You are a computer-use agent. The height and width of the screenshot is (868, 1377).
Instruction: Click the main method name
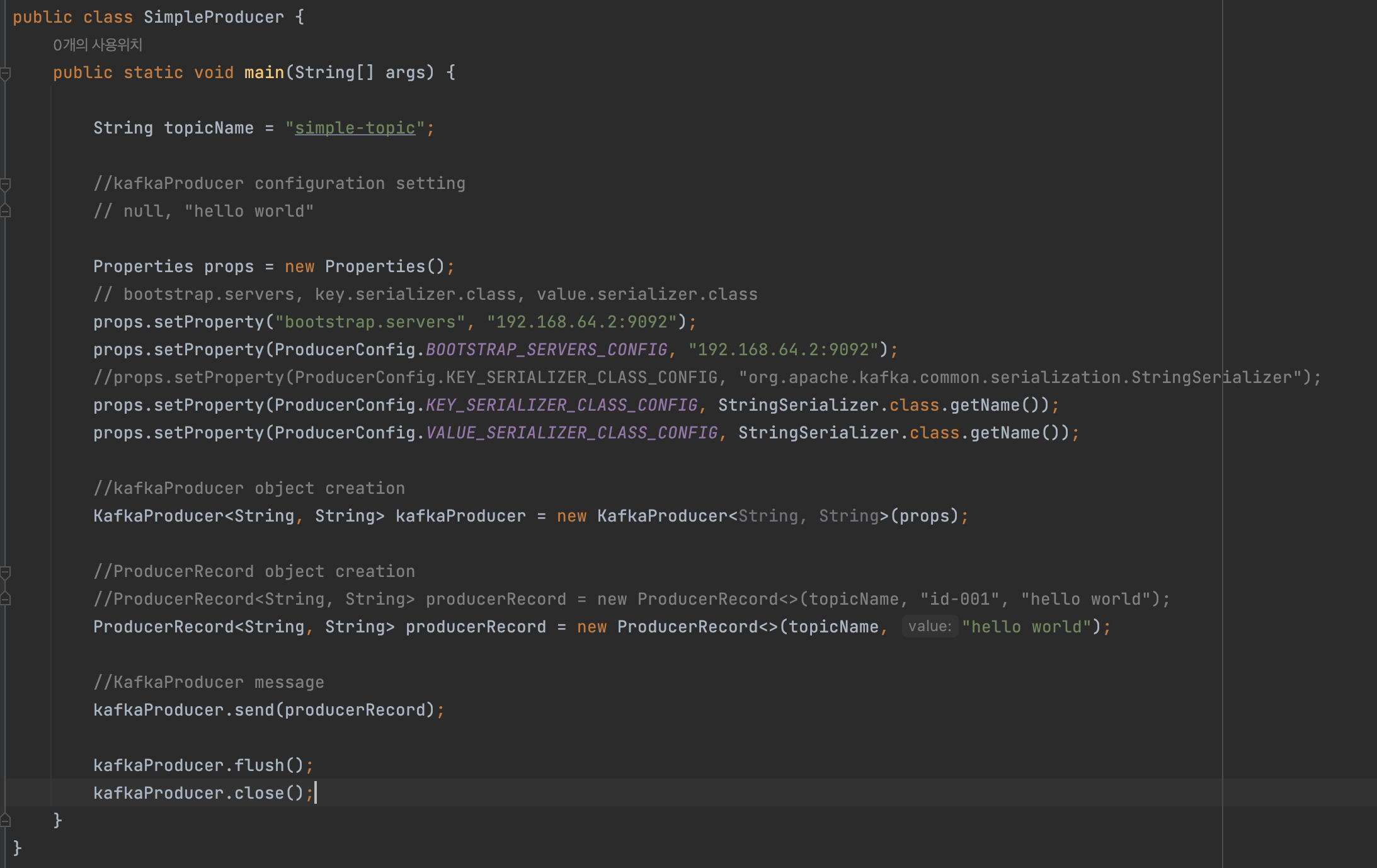(x=264, y=72)
